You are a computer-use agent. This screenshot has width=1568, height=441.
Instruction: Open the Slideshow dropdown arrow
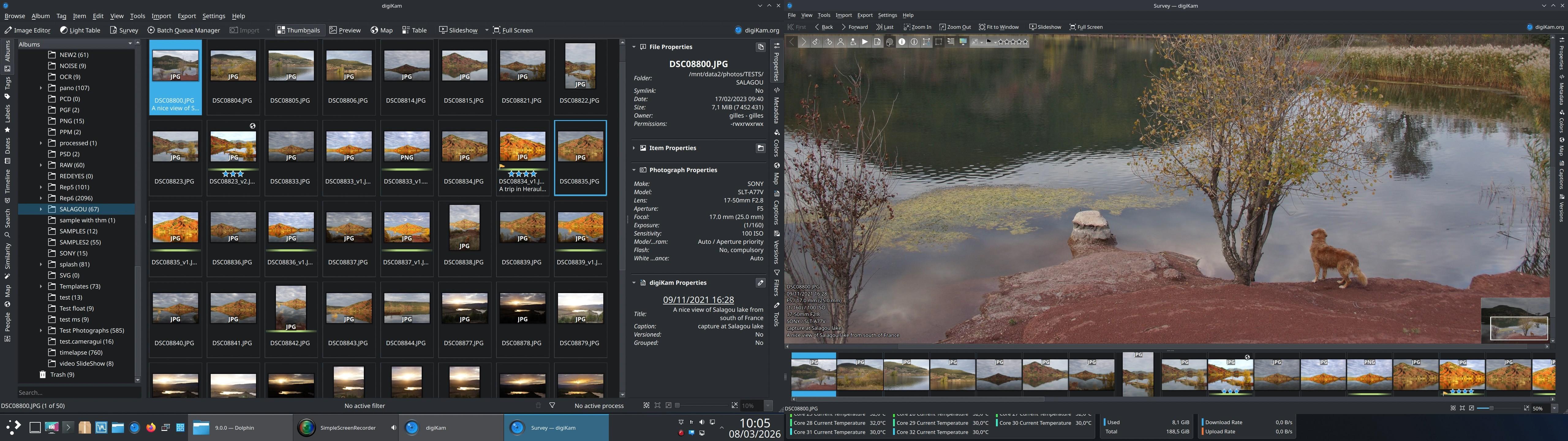486,30
